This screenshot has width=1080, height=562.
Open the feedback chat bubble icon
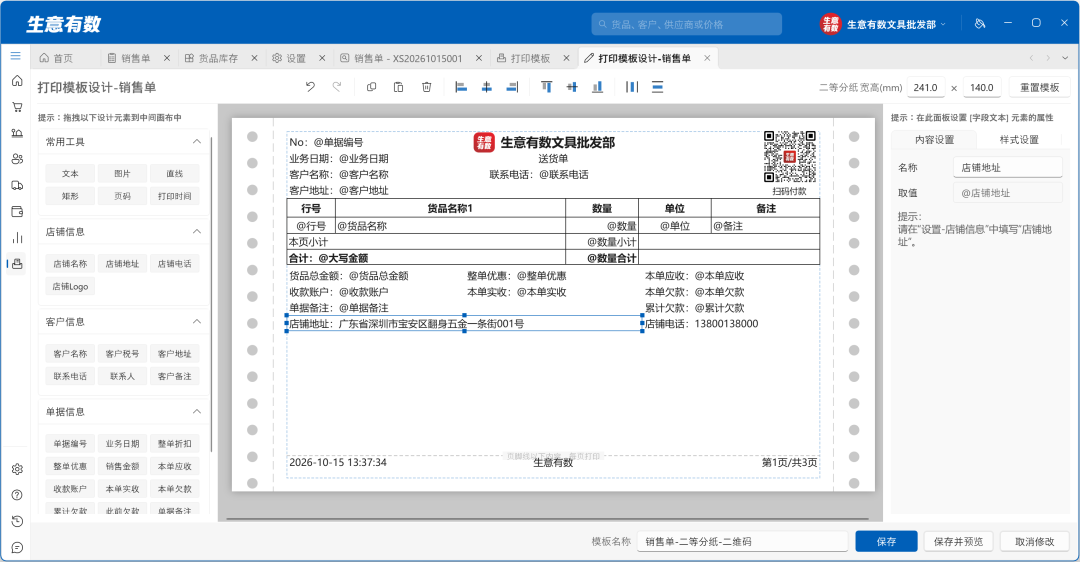click(17, 548)
